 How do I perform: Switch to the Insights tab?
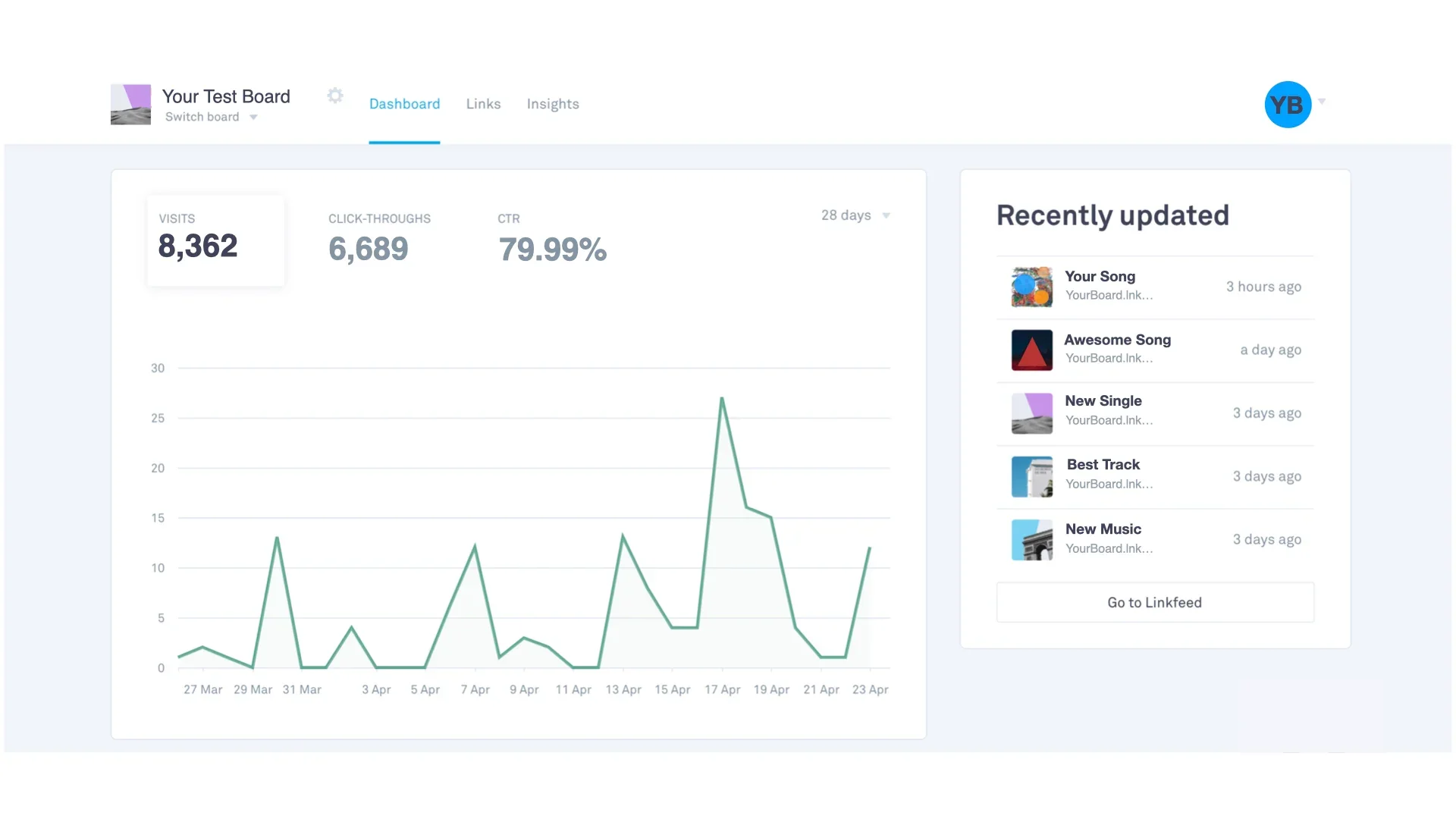click(552, 104)
